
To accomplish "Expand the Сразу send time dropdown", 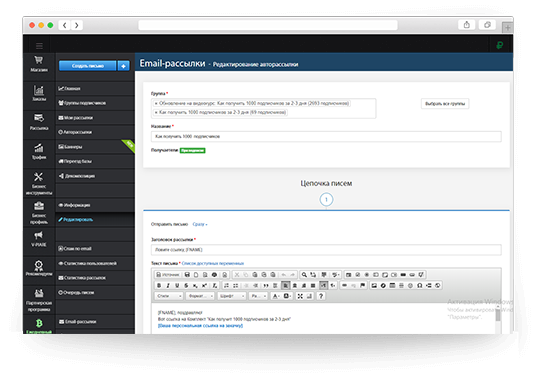I will [x=200, y=224].
